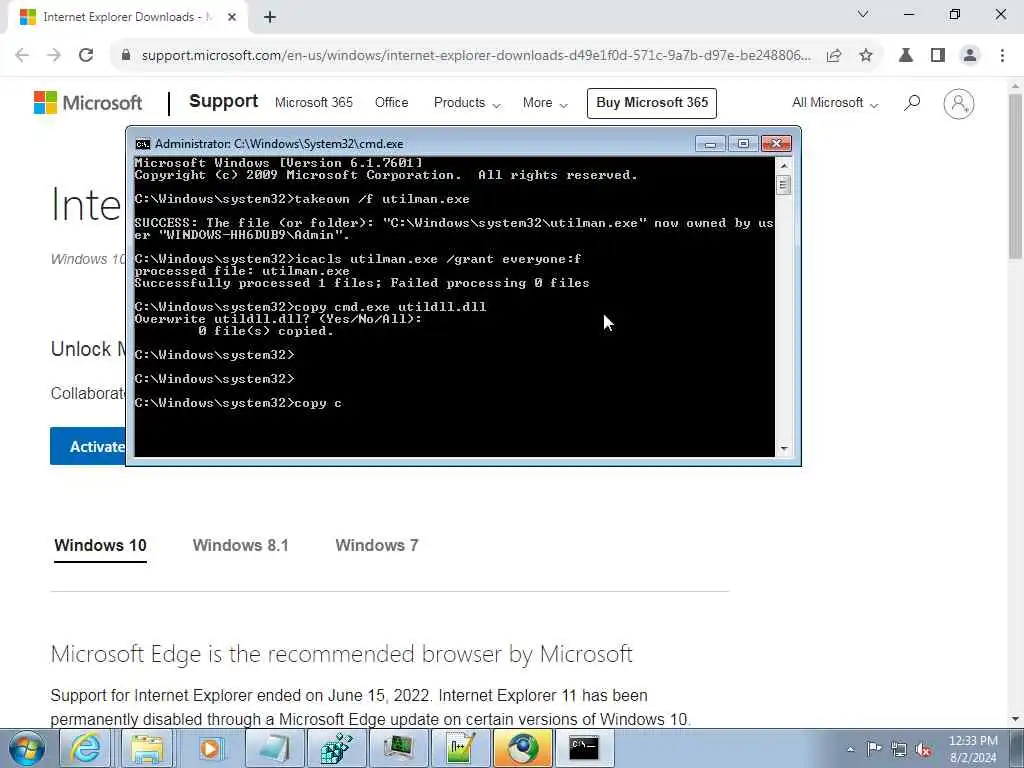Minimize the cmd.exe window
1024x768 pixels.
[710, 144]
